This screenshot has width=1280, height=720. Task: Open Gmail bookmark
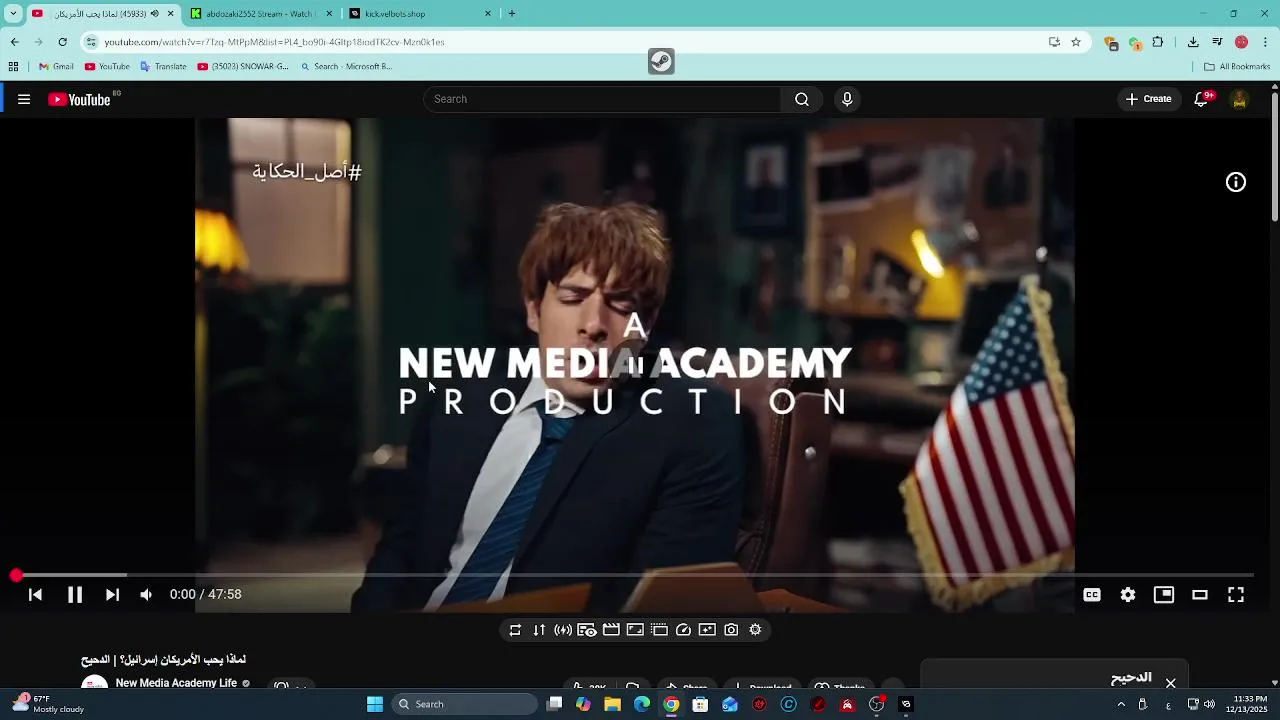56,67
